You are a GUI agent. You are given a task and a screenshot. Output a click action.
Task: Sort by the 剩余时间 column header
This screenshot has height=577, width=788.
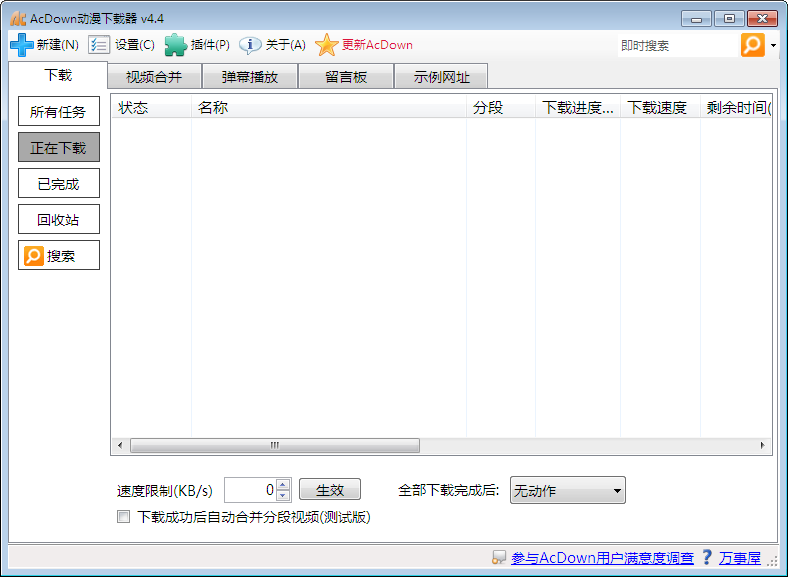[736, 108]
